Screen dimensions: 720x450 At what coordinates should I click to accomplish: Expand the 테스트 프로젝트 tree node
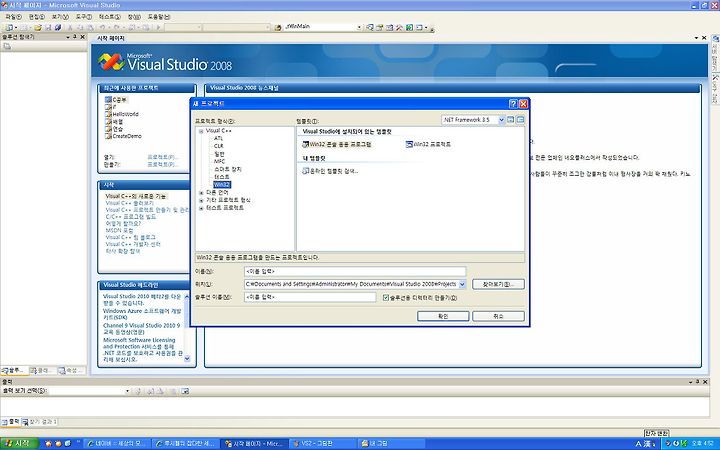201,208
